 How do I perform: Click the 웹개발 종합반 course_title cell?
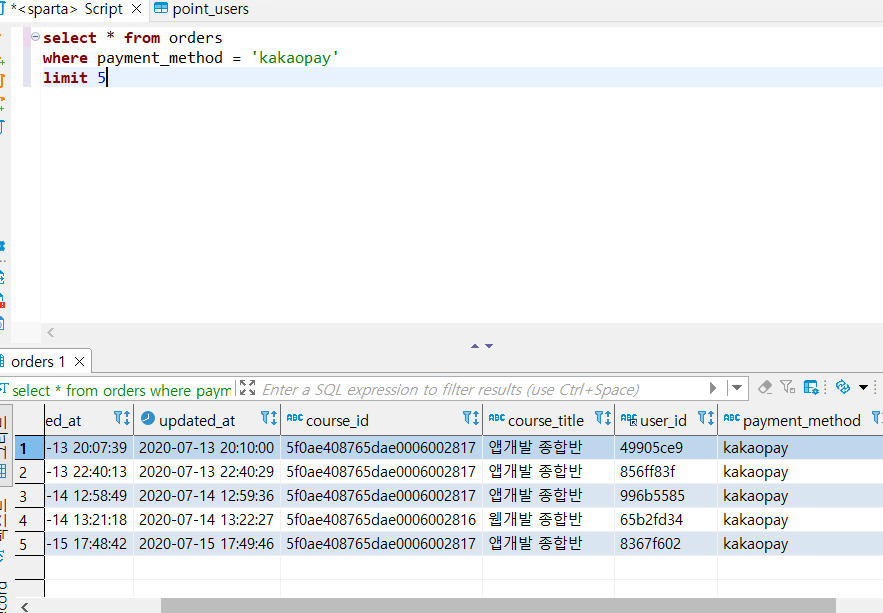(x=548, y=520)
